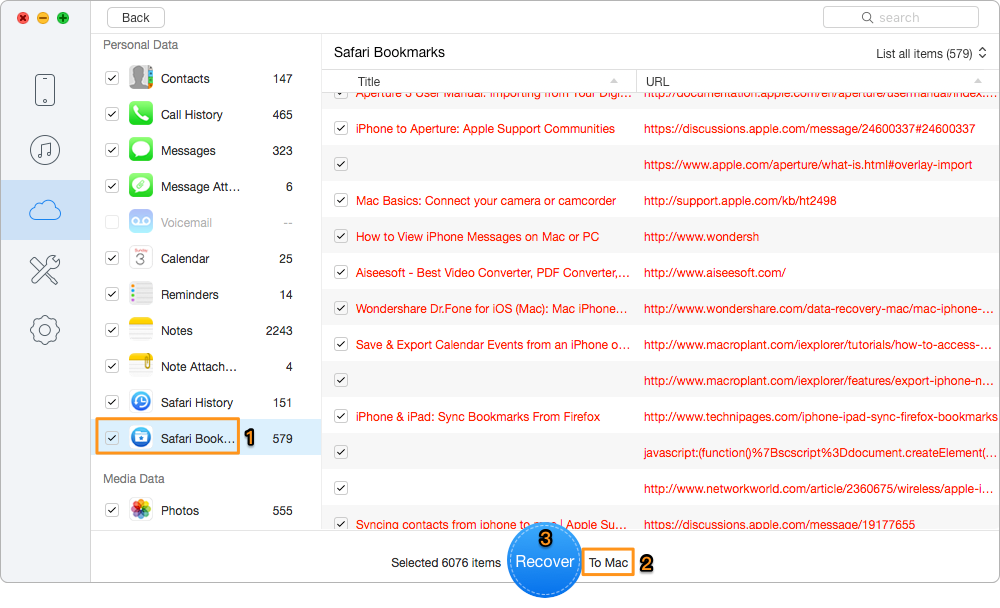The height and width of the screenshot is (608, 1000).
Task: Click the magnifier icon in search field
Action: 867,18
